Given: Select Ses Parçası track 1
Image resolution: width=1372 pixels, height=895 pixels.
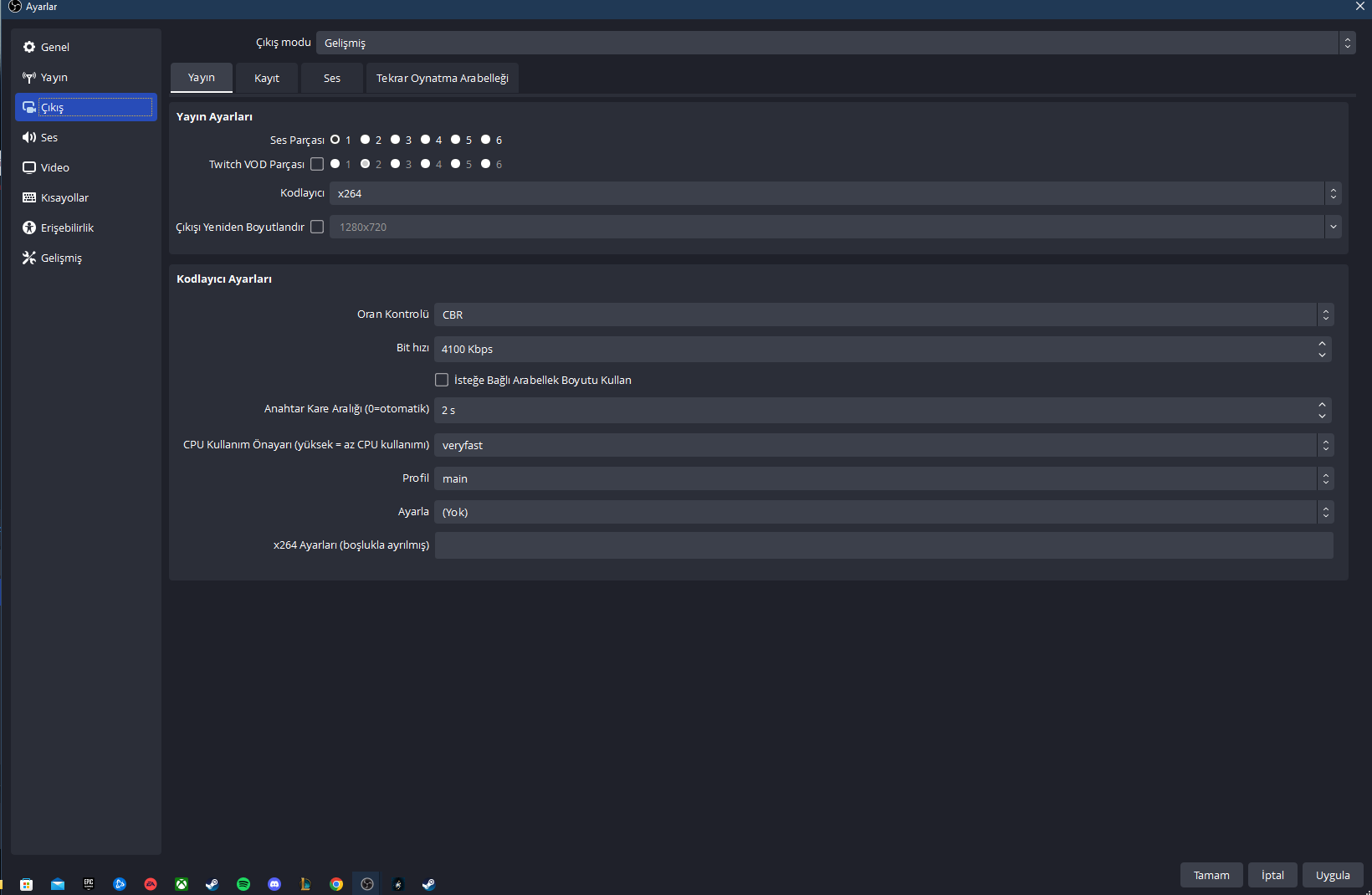Looking at the screenshot, I should (x=335, y=140).
